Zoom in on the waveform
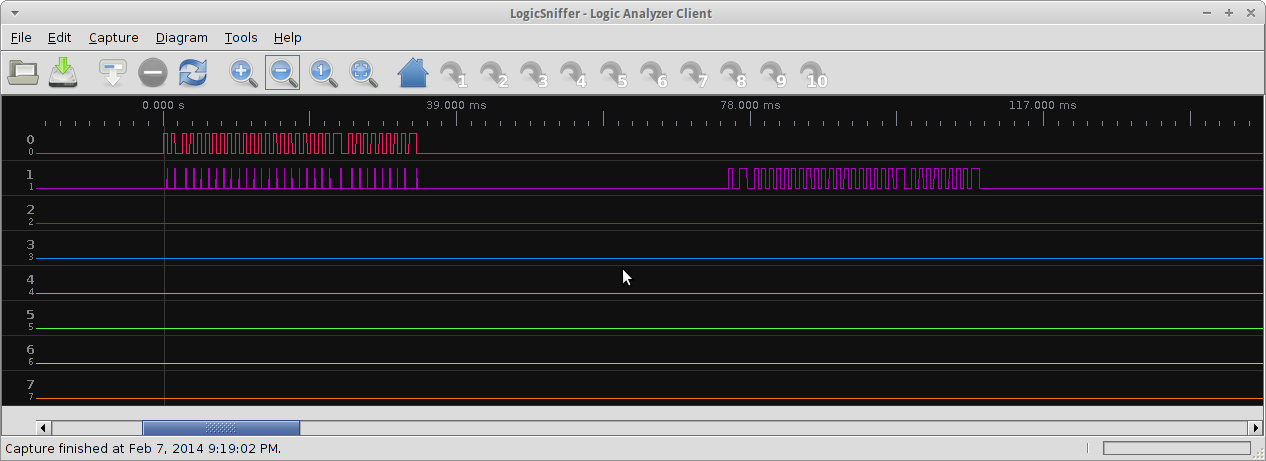The height and width of the screenshot is (461, 1266). (243, 72)
